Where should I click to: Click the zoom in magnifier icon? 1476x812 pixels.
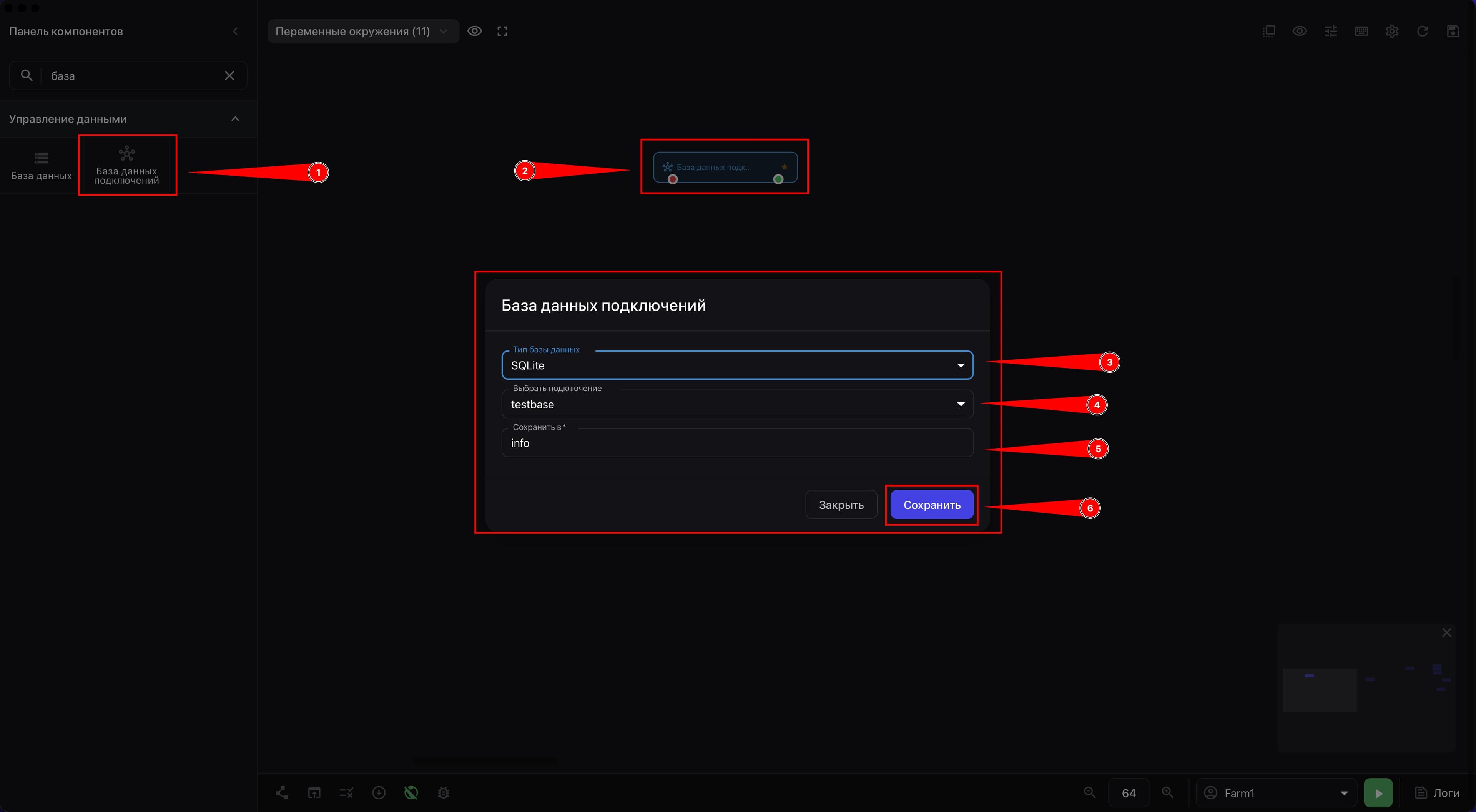pyautogui.click(x=1167, y=792)
